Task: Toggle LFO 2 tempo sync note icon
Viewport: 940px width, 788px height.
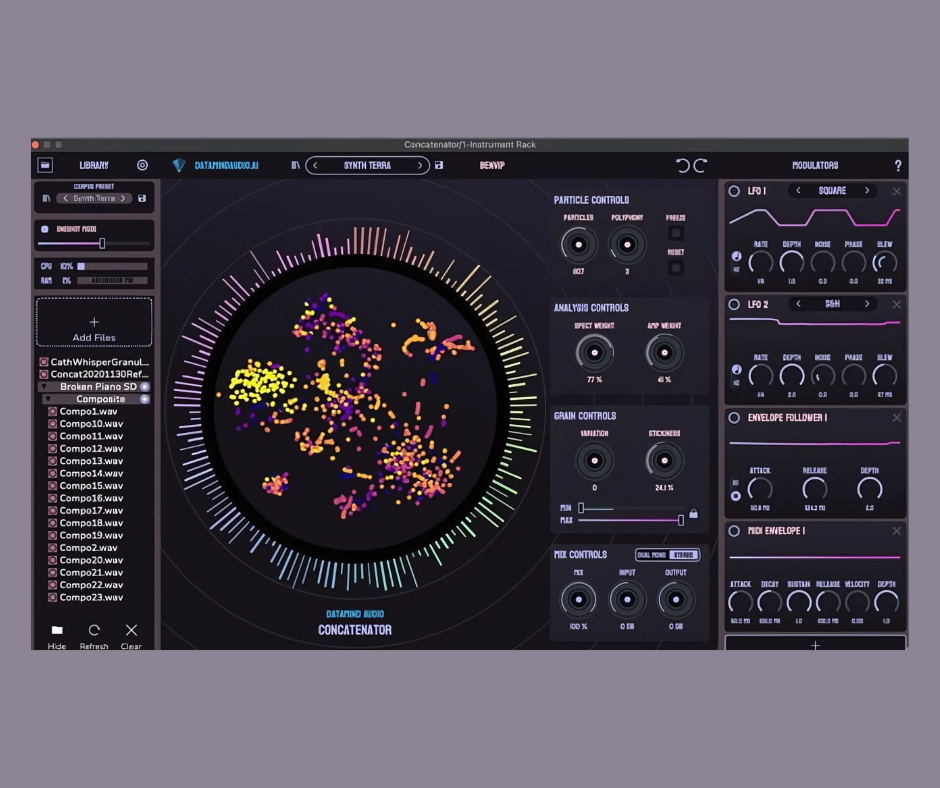Action: 736,369
